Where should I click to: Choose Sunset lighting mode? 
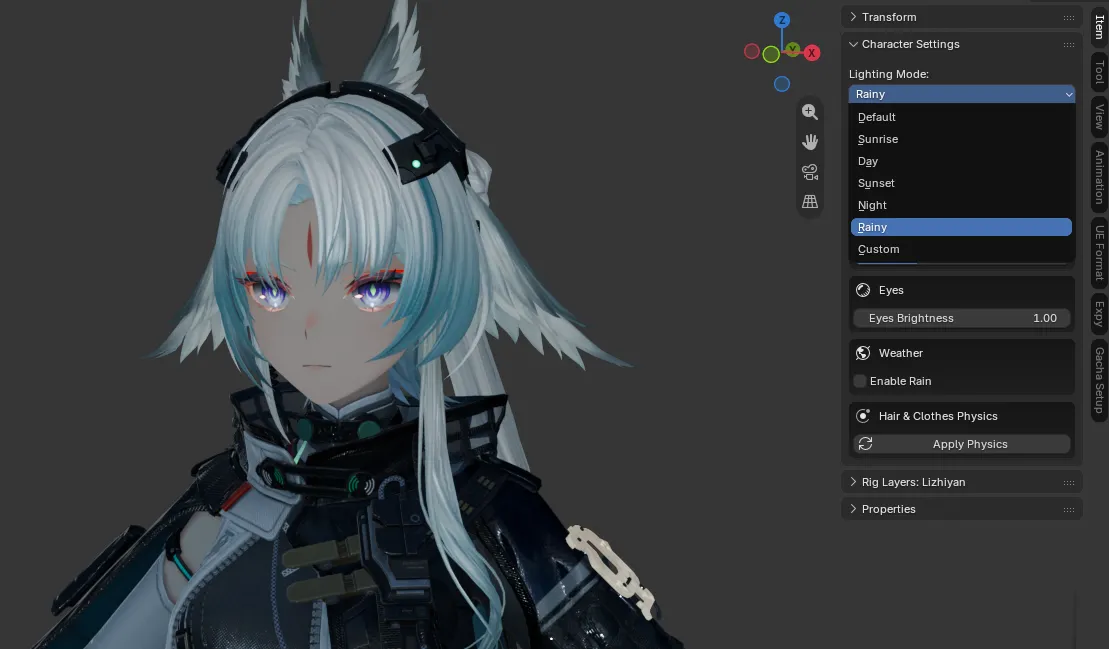pos(961,183)
